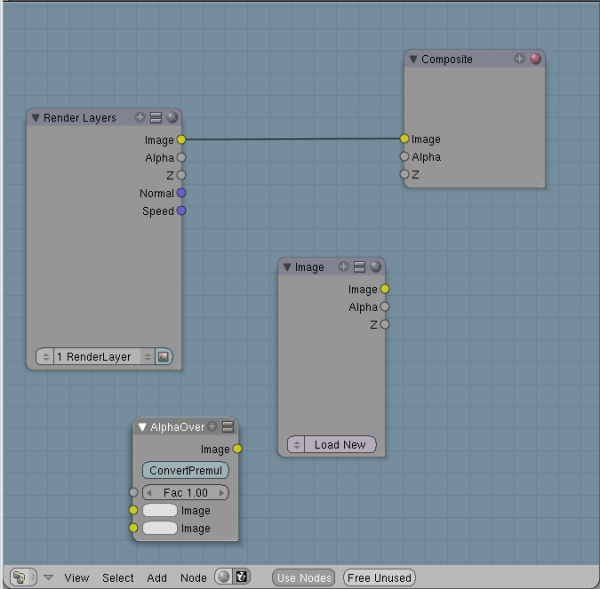
Task: Collapse header menus with triangle before View
Action: [x=48, y=577]
